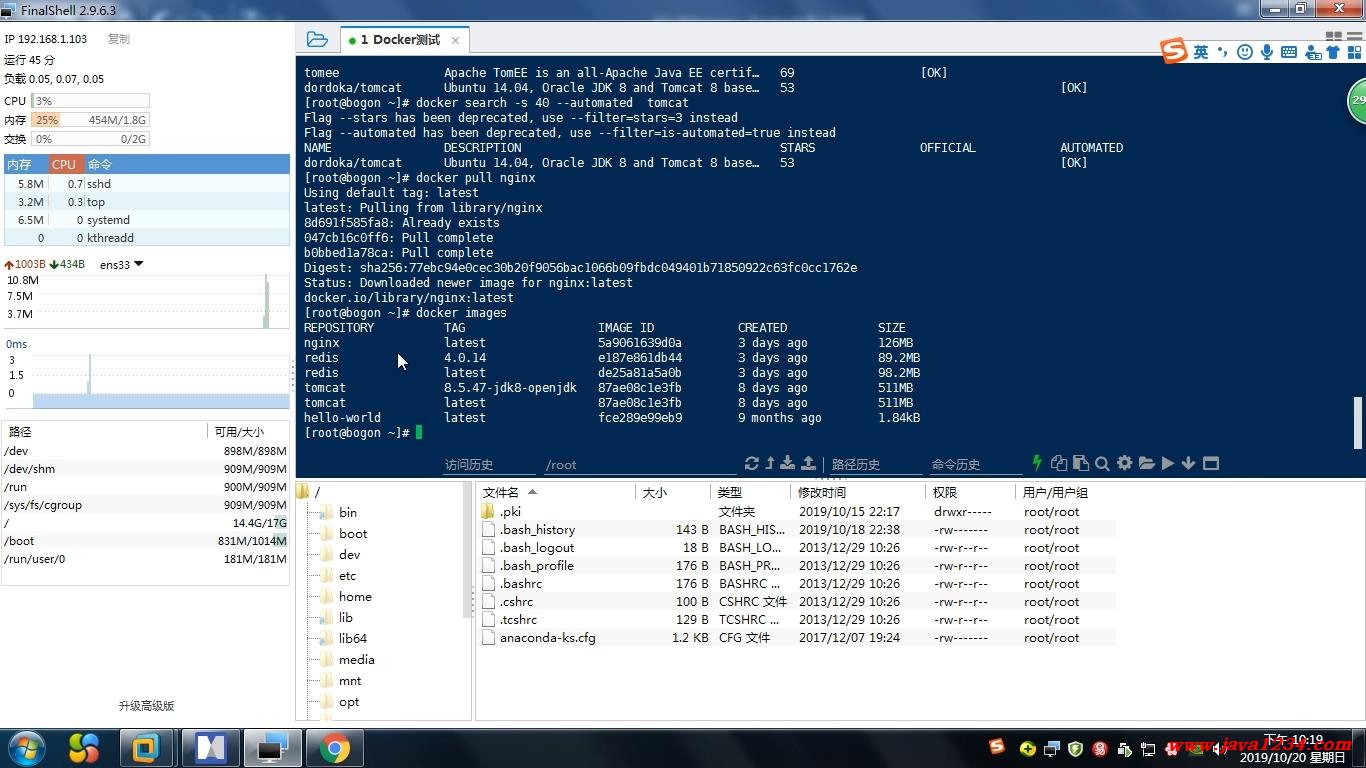Screen dimensions: 1366x768
Task: Open the Sogou soft keyboard icon
Action: point(1289,52)
